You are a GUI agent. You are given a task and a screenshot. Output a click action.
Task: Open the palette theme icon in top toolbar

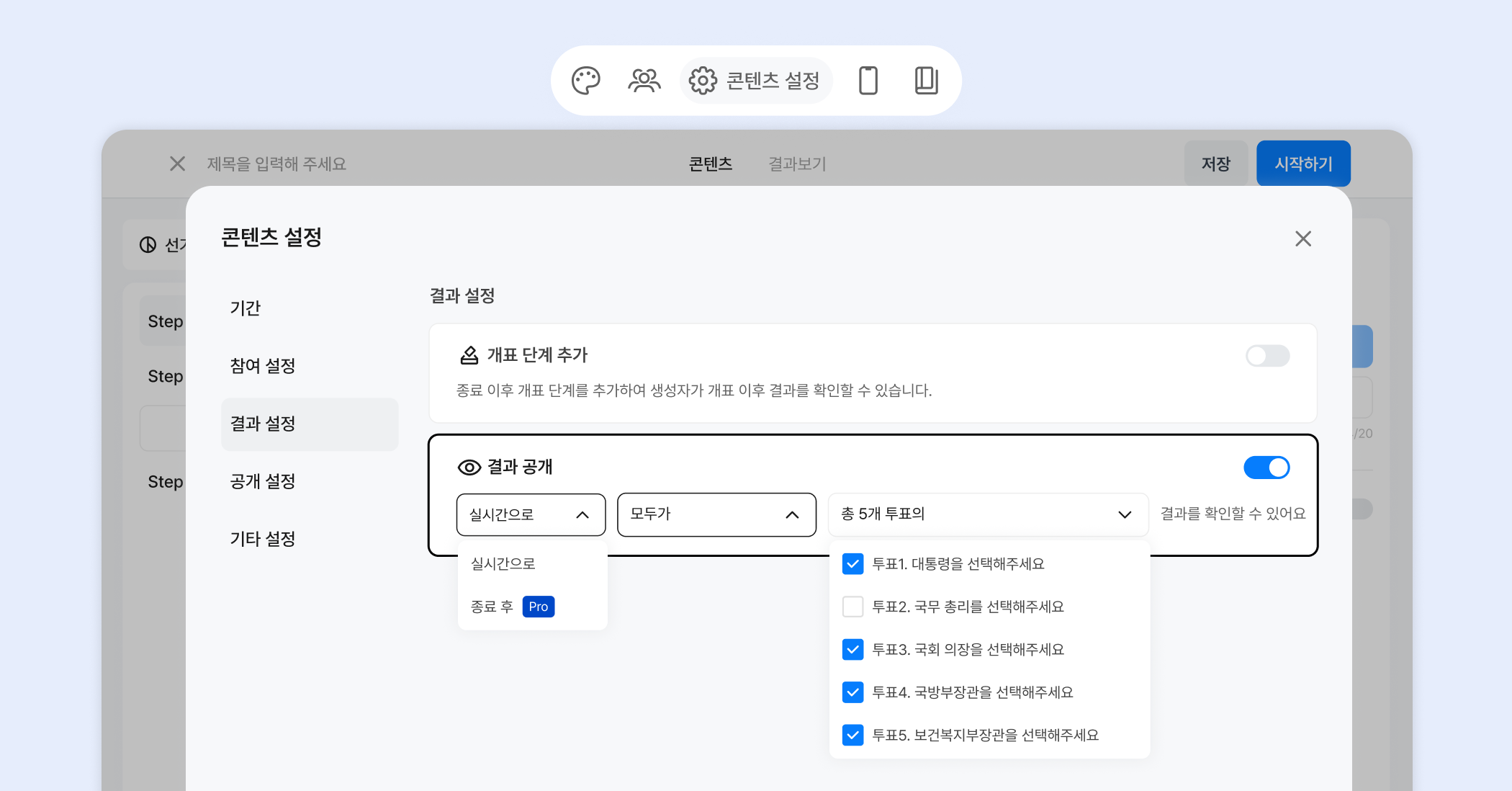[x=585, y=81]
